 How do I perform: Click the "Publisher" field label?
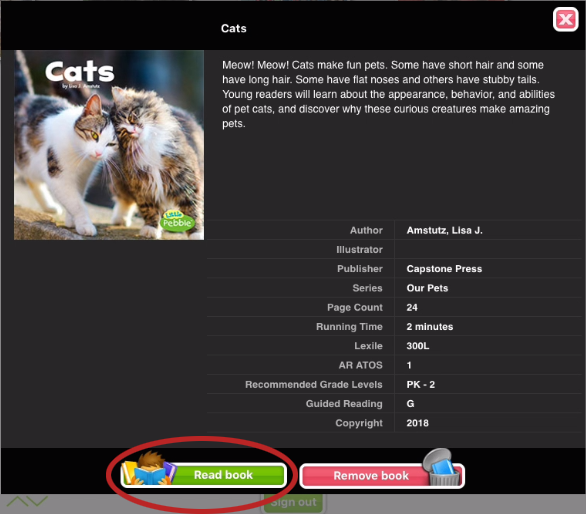point(360,269)
